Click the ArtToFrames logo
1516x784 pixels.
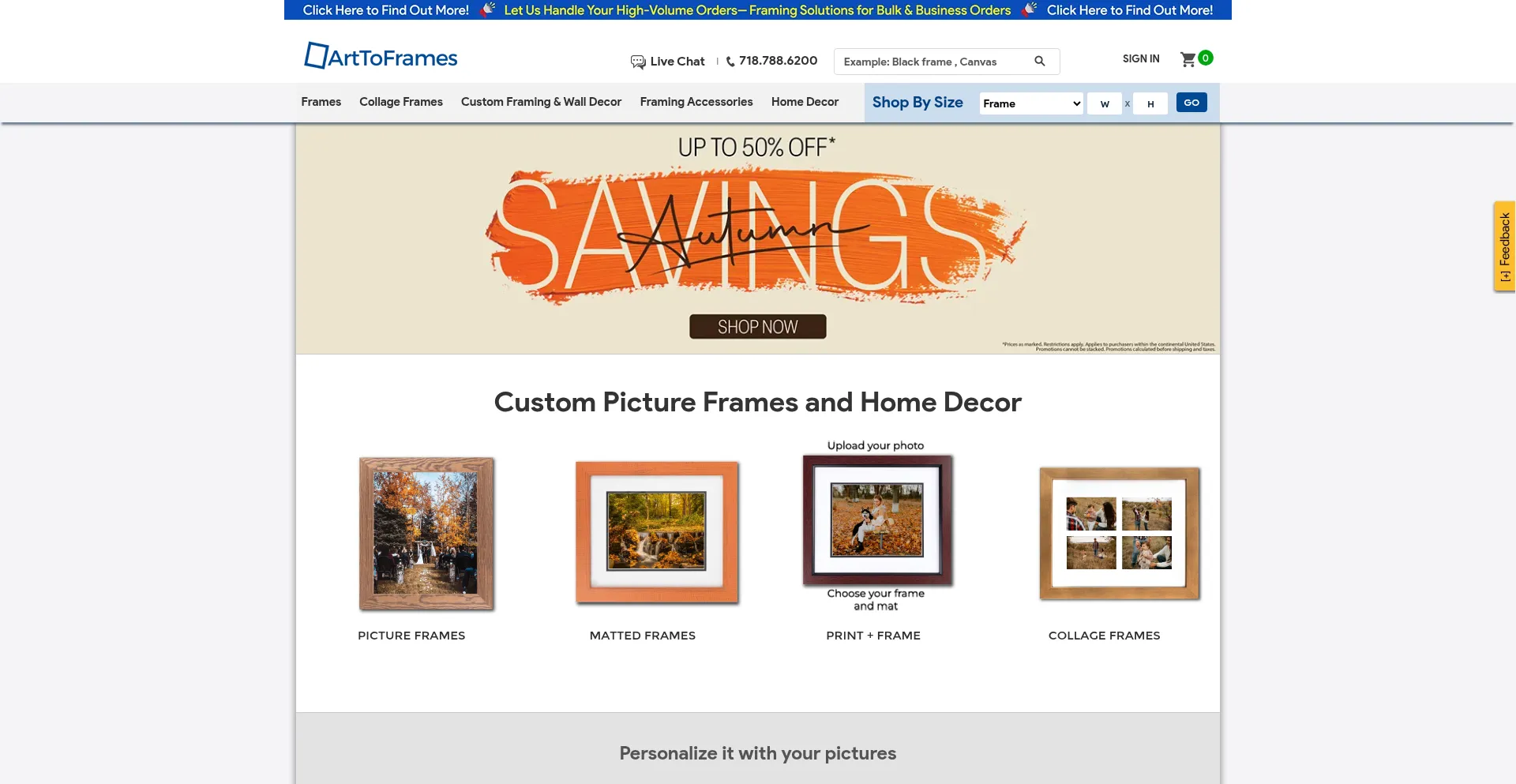point(381,56)
